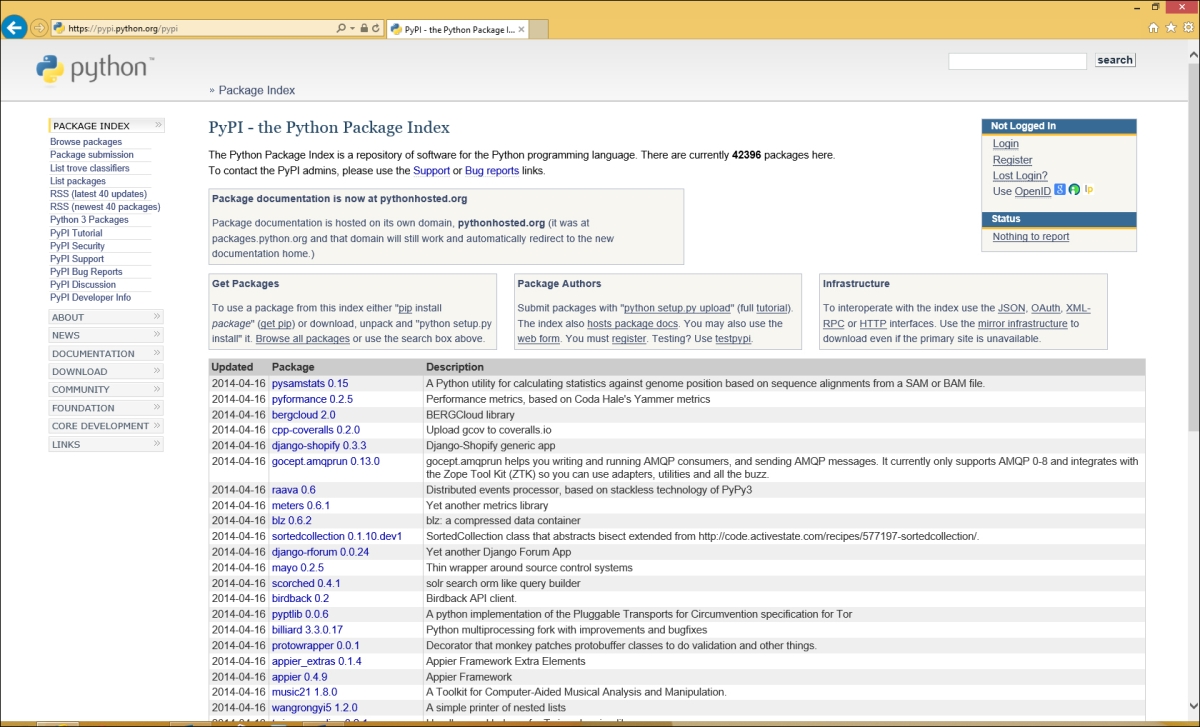Screen dimensions: 1200x727
Task: Click the get pip link
Action: tap(277, 324)
